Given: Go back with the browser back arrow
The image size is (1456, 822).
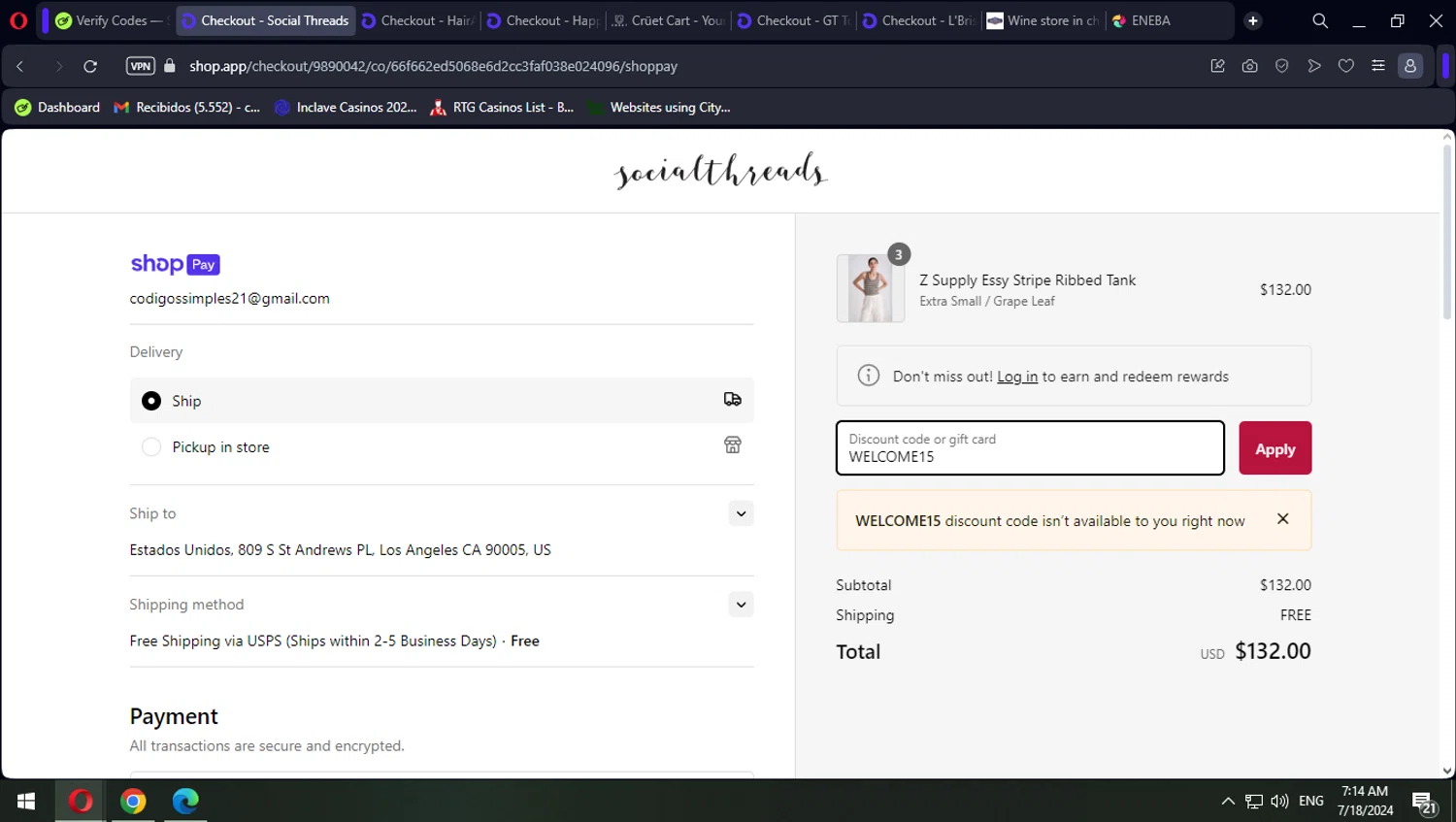Looking at the screenshot, I should [x=20, y=66].
